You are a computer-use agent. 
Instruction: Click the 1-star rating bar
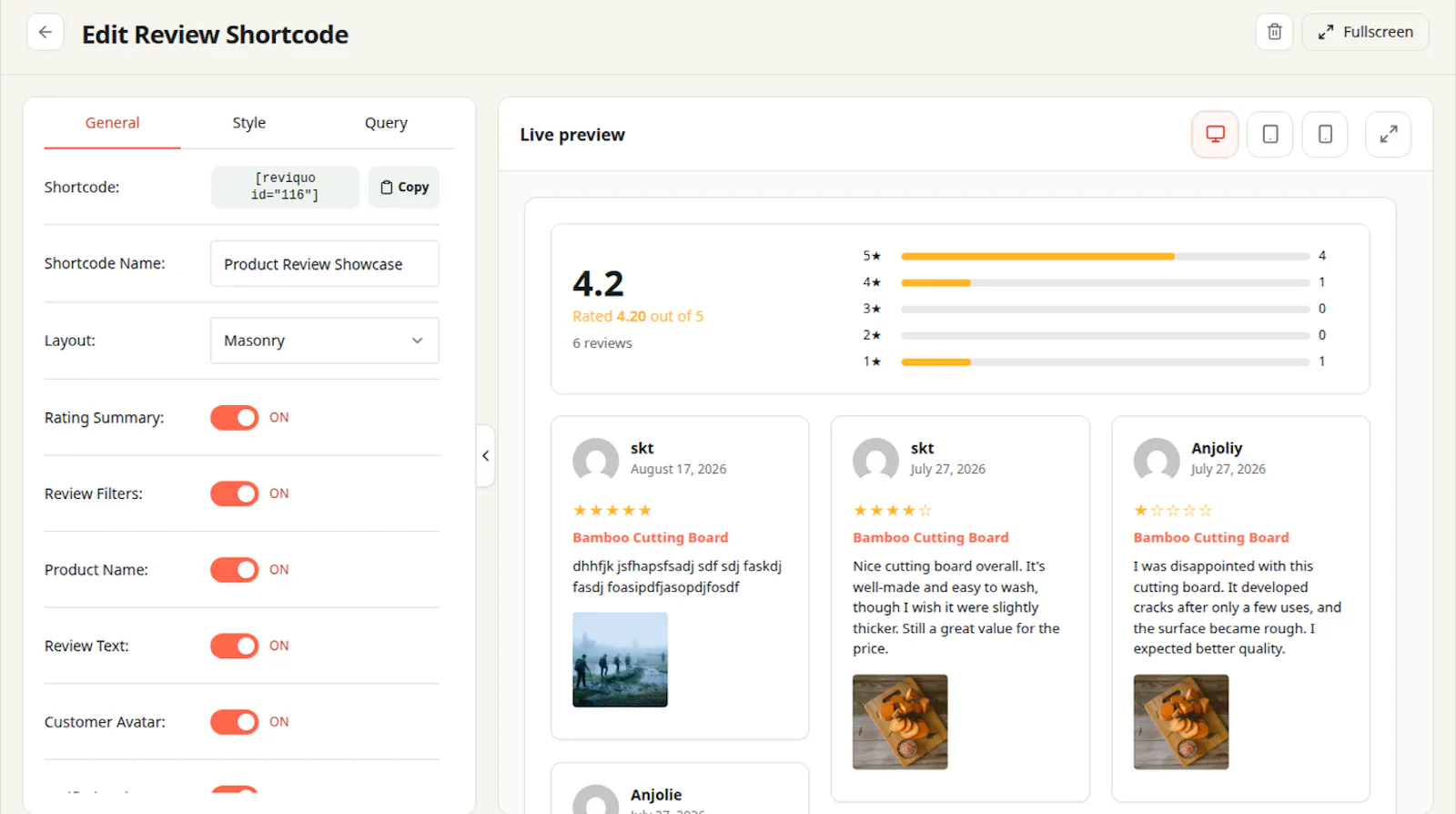[1105, 362]
